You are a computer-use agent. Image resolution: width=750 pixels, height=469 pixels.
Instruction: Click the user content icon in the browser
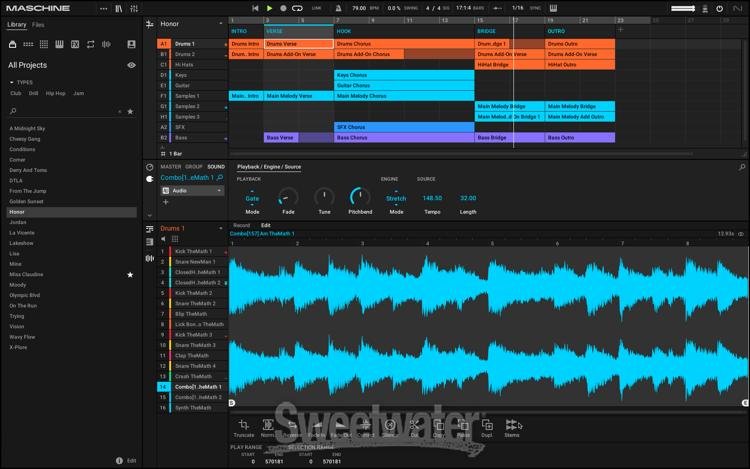coord(131,44)
